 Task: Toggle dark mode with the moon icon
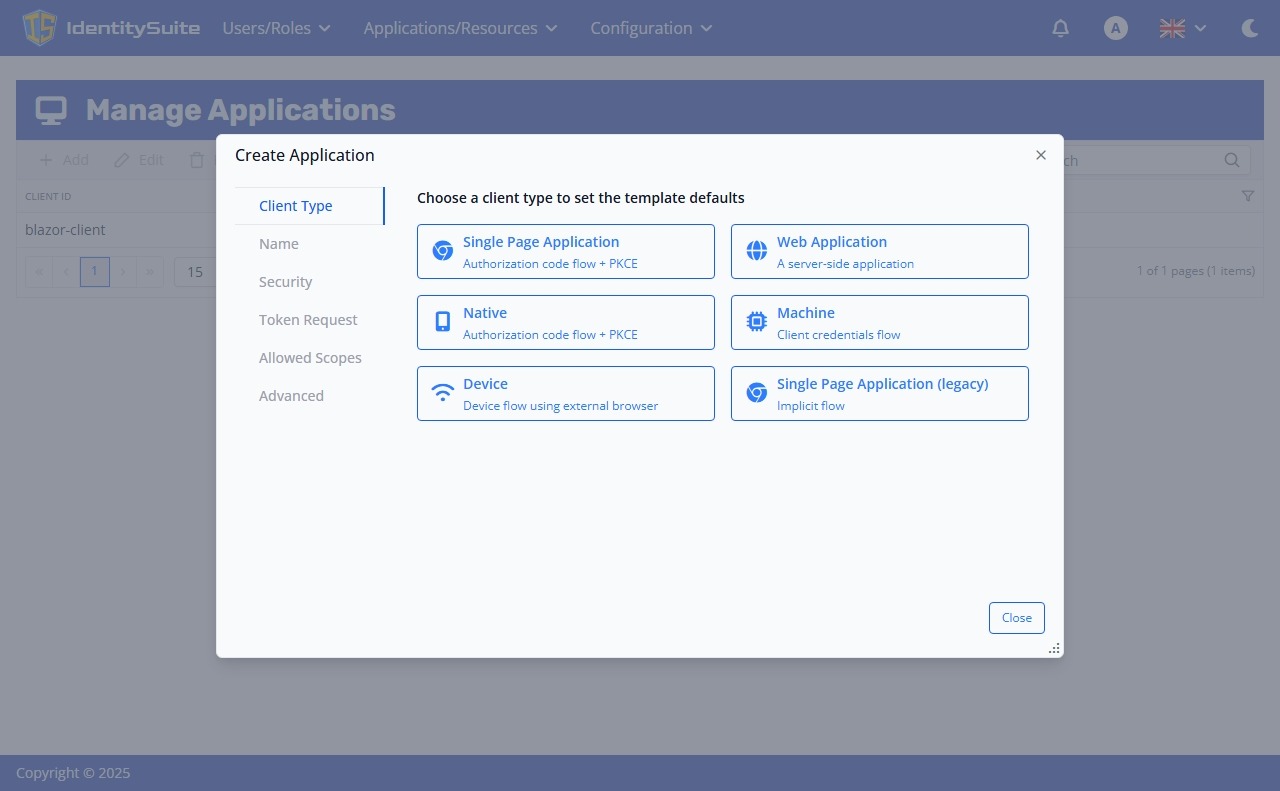coord(1250,28)
